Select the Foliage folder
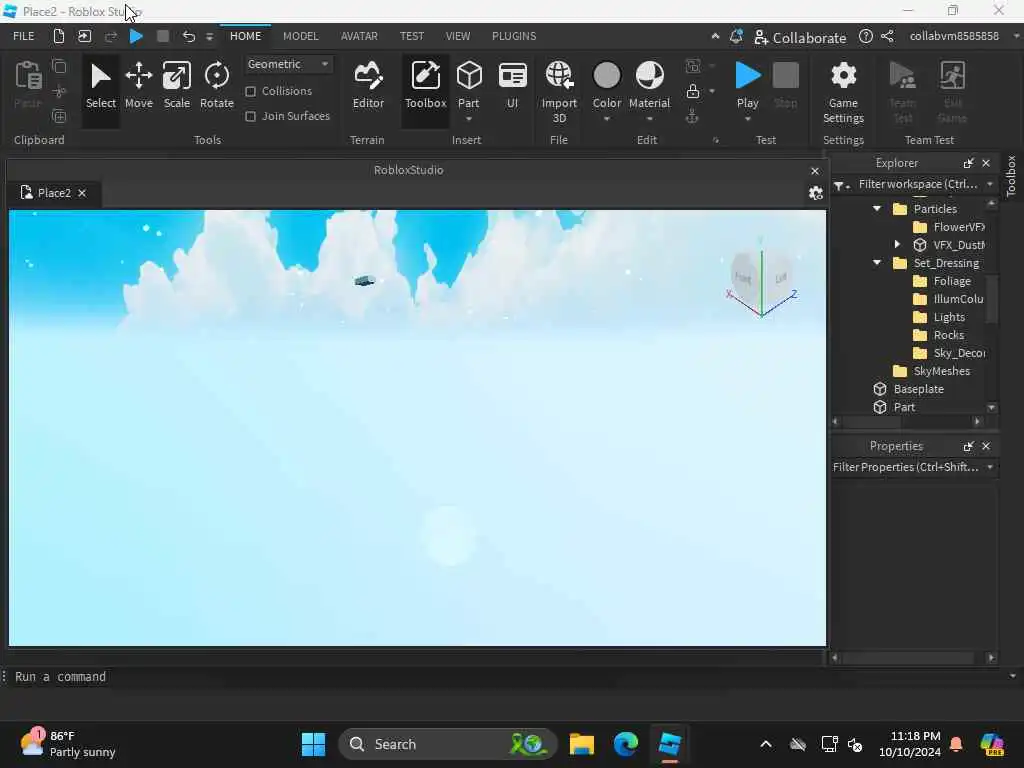The image size is (1024, 768). [952, 281]
